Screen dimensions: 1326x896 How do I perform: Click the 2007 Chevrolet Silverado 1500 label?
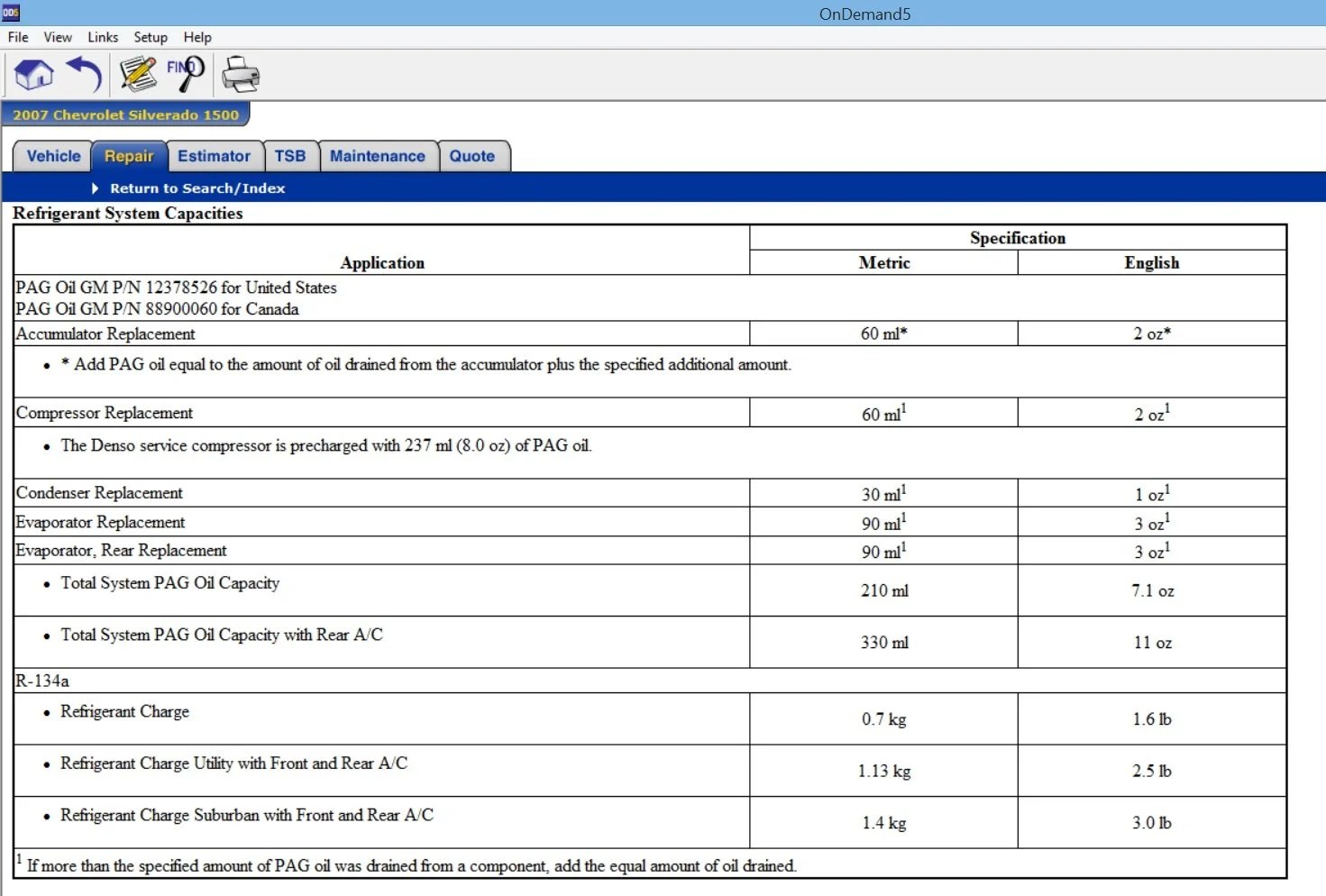tap(126, 114)
